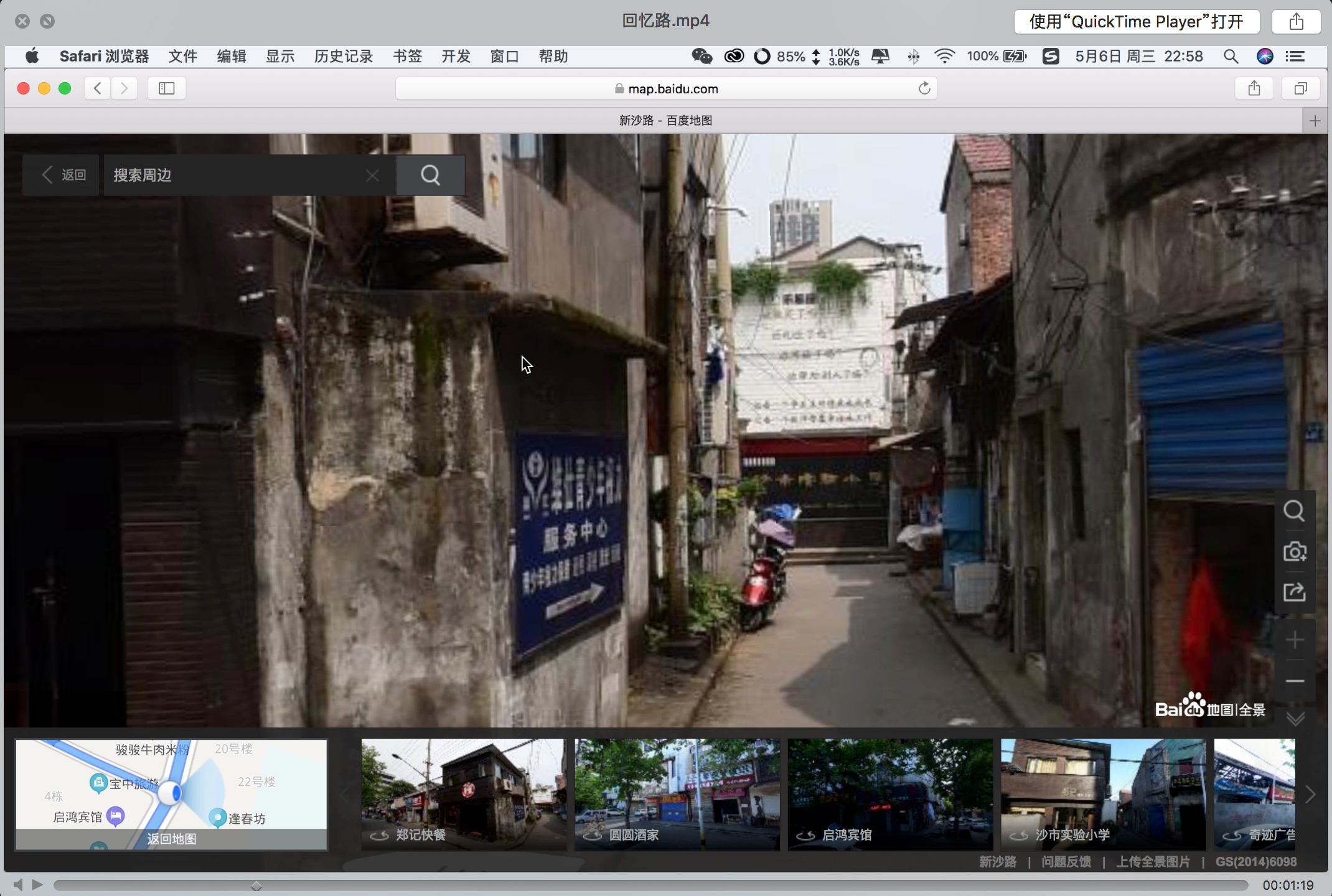Click the Bluetooth menu bar icon
Viewport: 1332px width, 896px height.
(913, 57)
